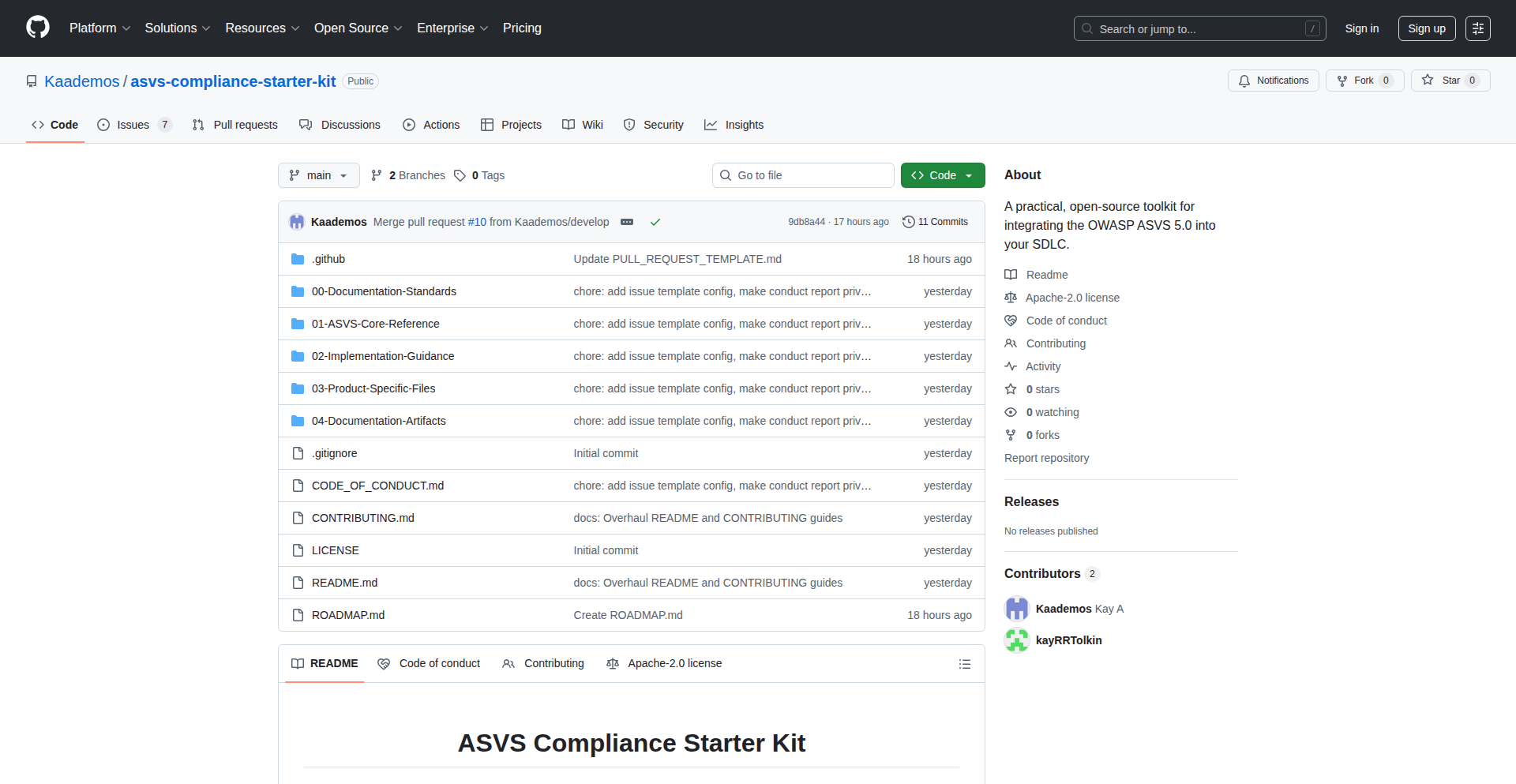
Task: Open README outline list icon
Action: [964, 664]
